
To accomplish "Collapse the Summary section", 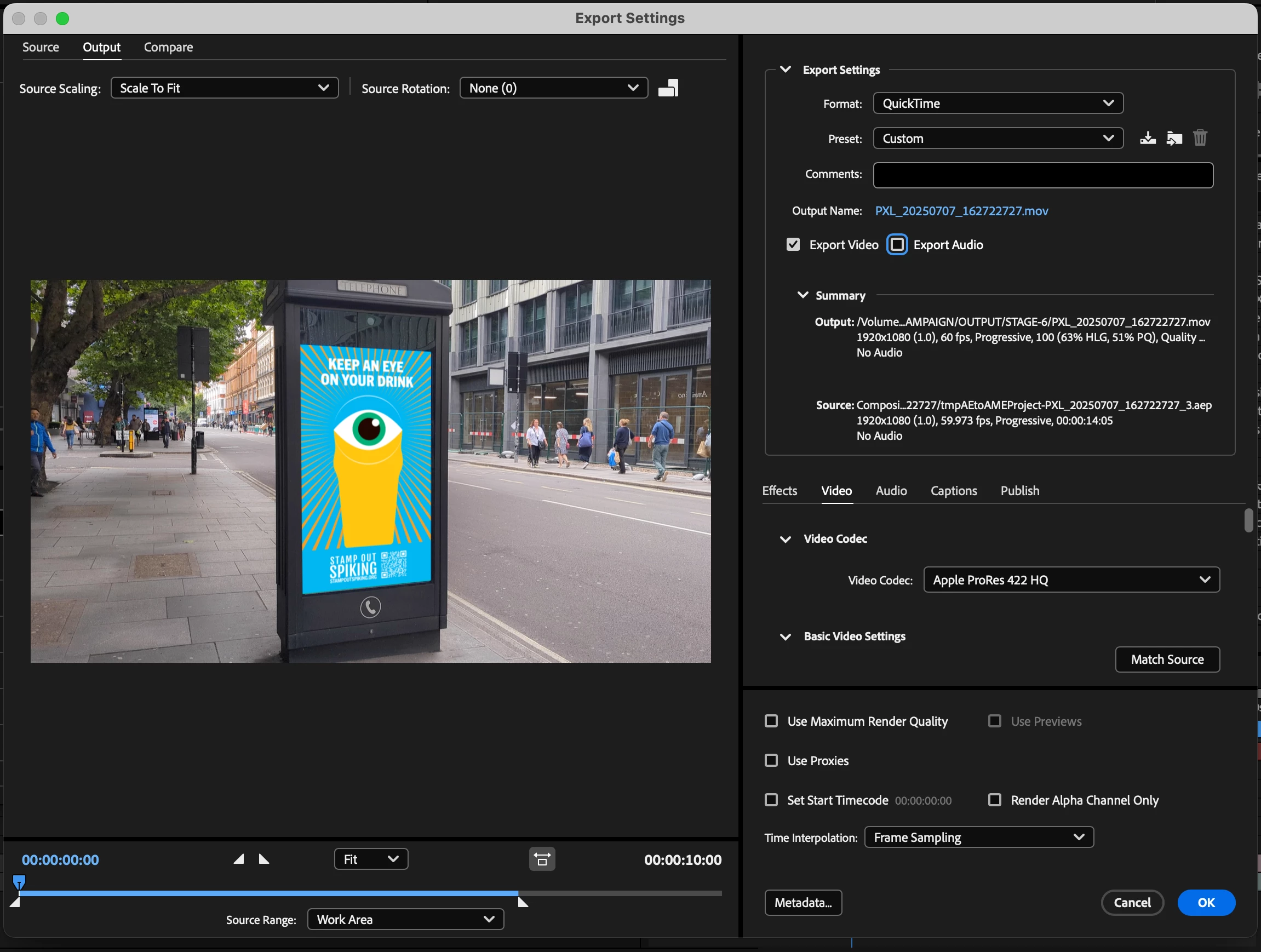I will coord(803,295).
